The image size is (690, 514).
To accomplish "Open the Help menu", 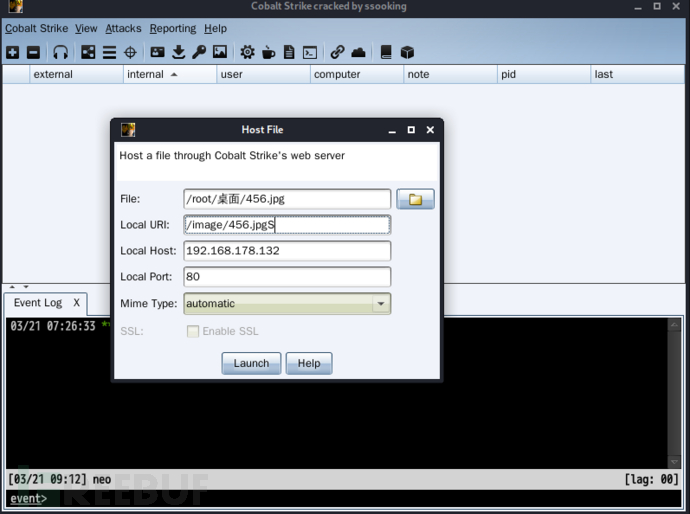I will click(x=215, y=29).
